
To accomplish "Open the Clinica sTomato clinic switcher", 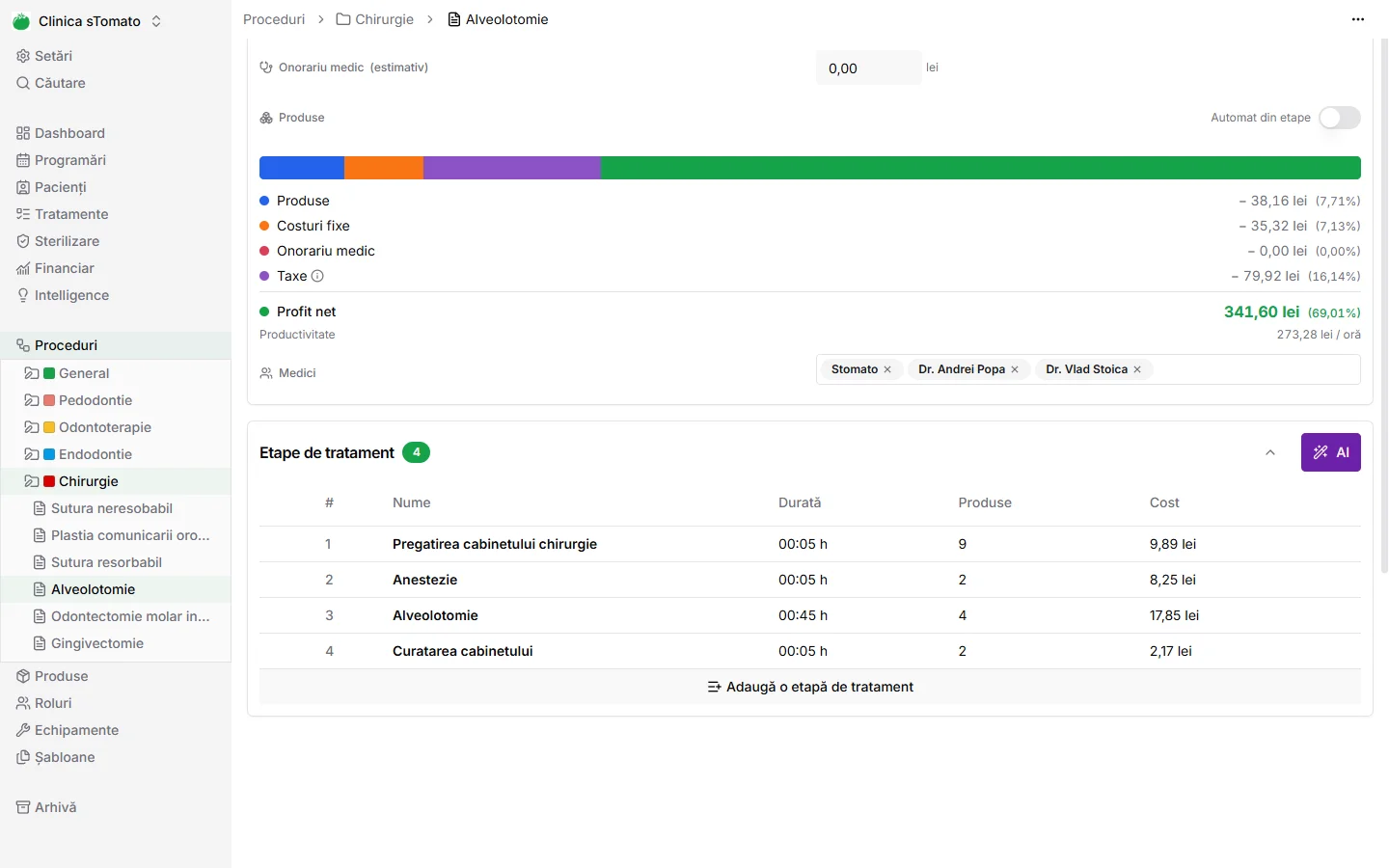I will click(87, 21).
